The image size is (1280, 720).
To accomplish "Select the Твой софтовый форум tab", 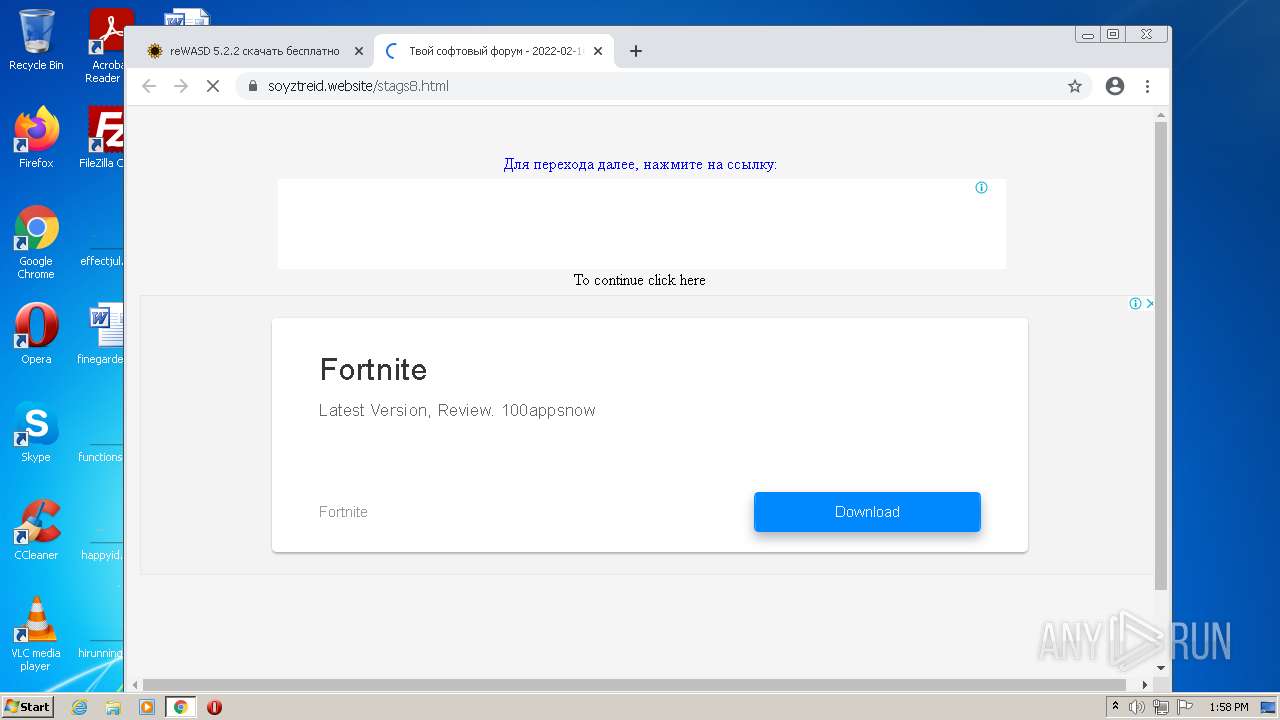I will (494, 51).
